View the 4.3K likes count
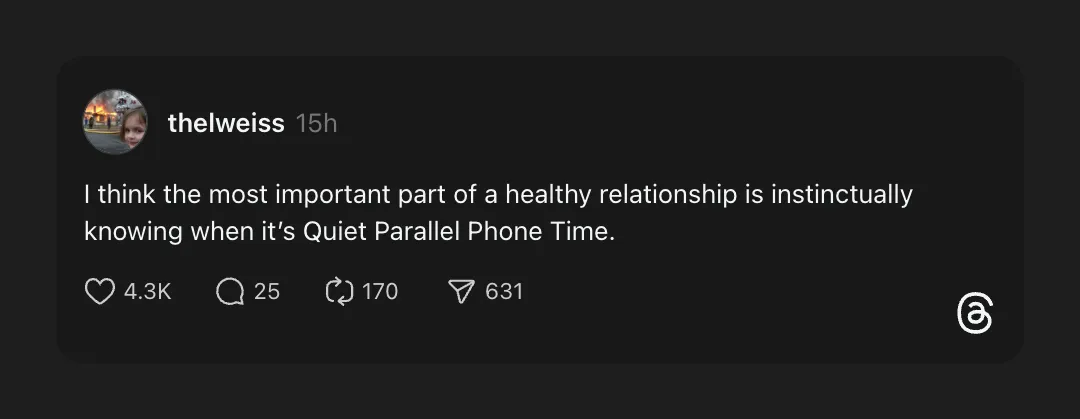1080x419 pixels. point(148,291)
